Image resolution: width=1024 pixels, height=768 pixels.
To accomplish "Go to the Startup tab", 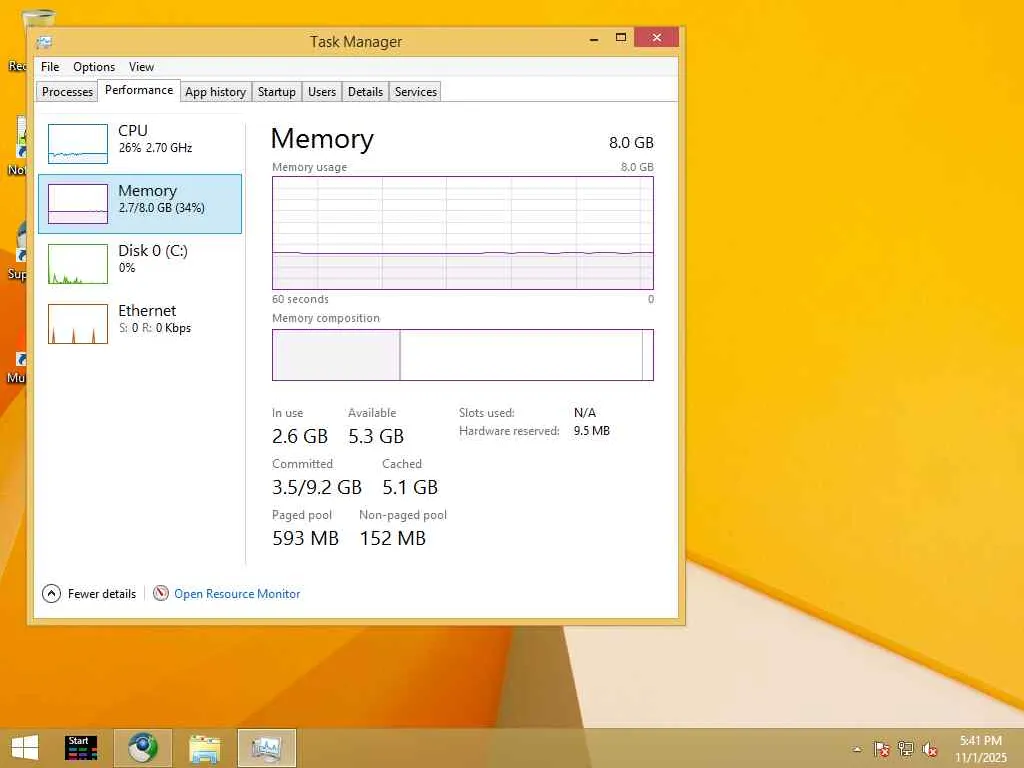I will (277, 91).
